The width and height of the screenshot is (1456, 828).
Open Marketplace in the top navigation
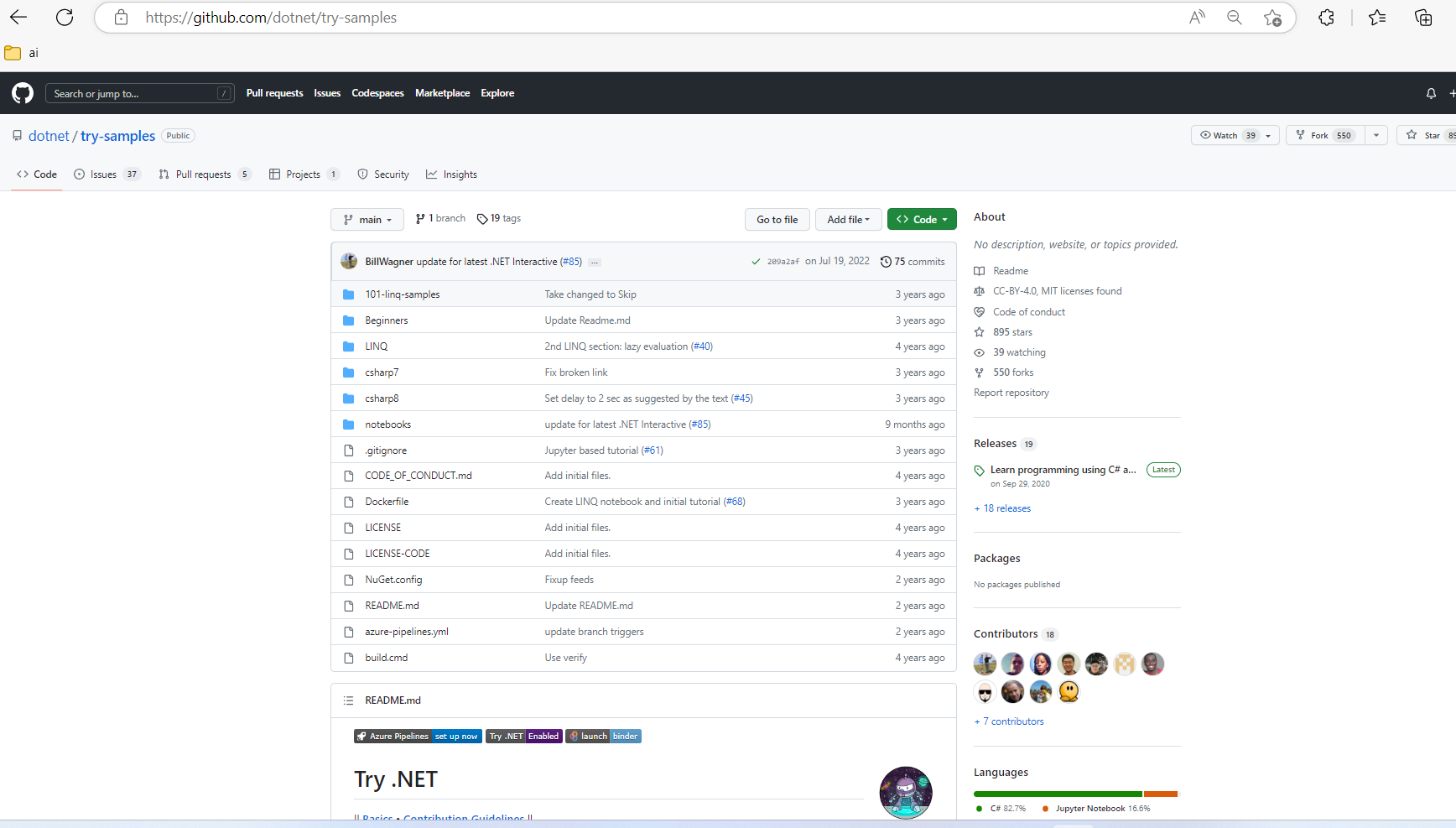tap(442, 93)
